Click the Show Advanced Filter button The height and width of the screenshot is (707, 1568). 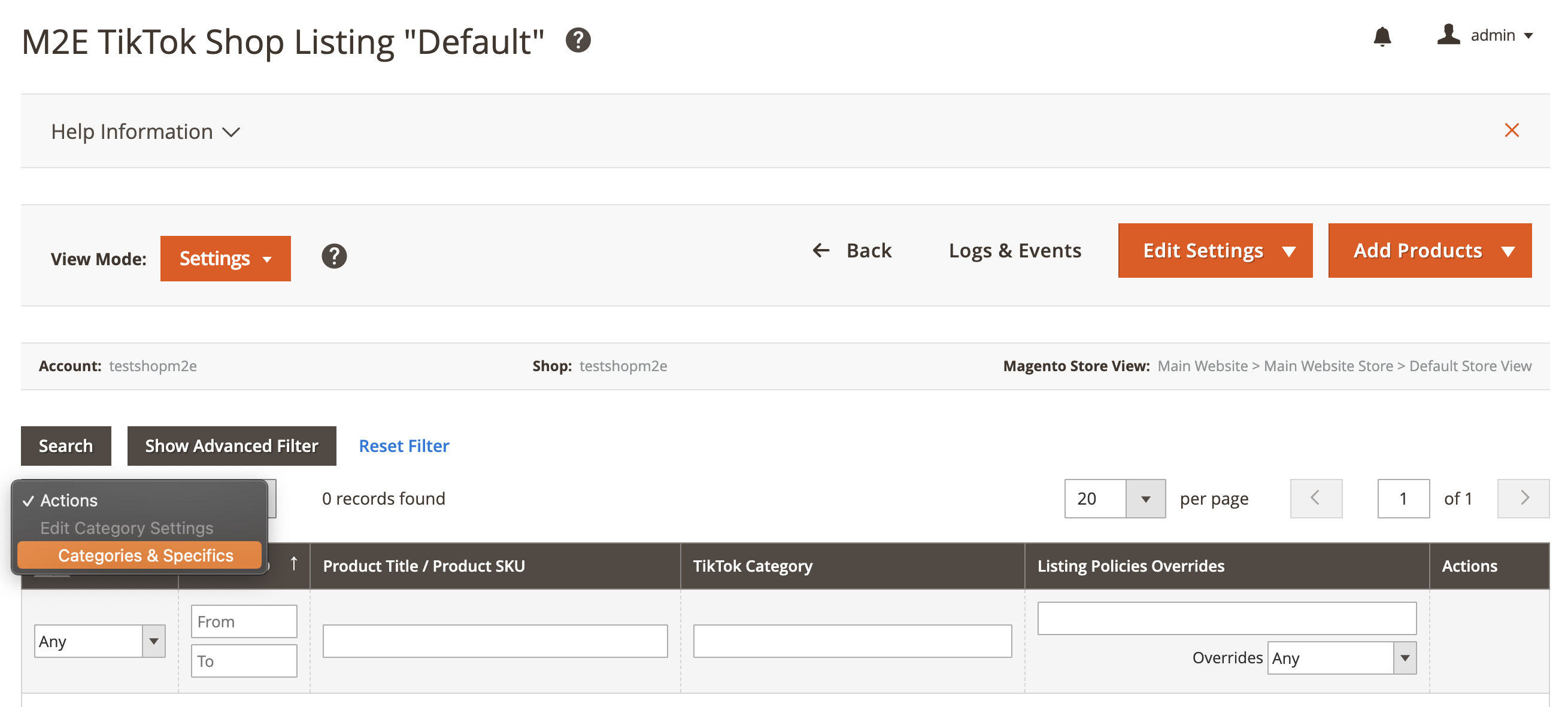[x=231, y=446]
